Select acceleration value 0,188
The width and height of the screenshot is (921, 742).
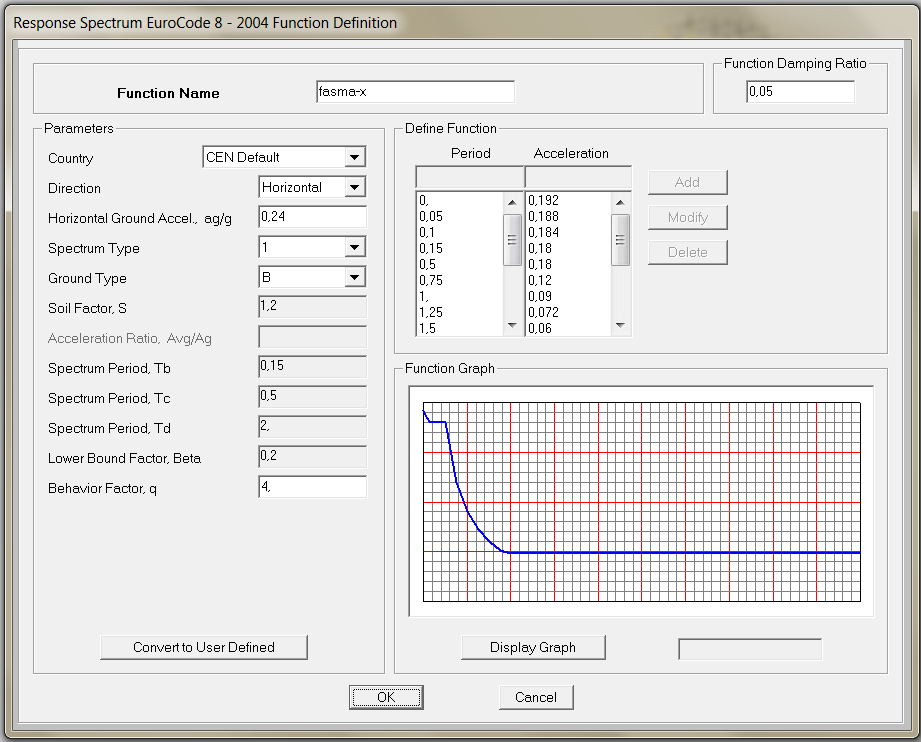[543, 217]
